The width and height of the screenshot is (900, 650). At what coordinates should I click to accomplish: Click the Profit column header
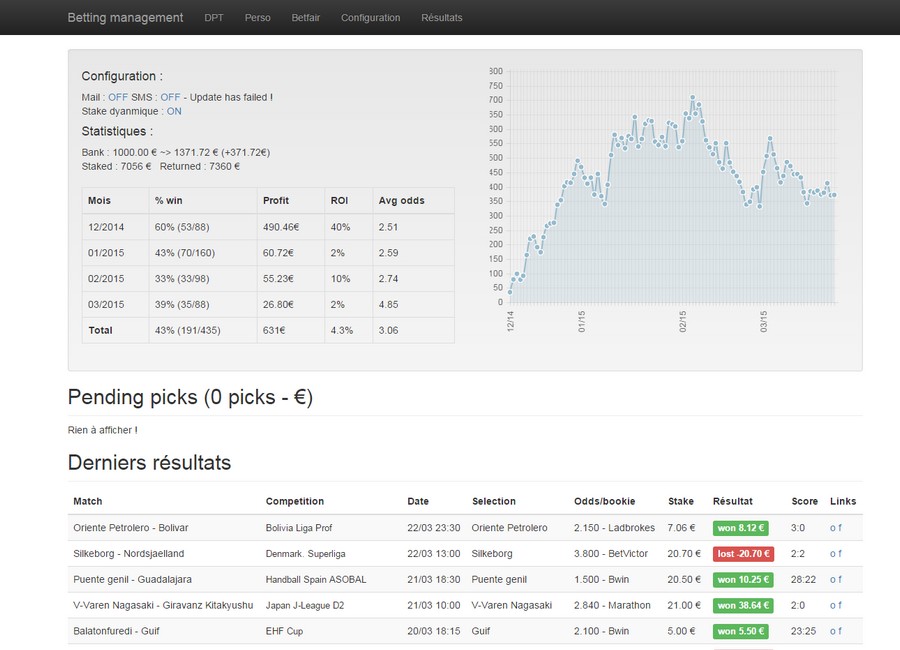coord(276,200)
